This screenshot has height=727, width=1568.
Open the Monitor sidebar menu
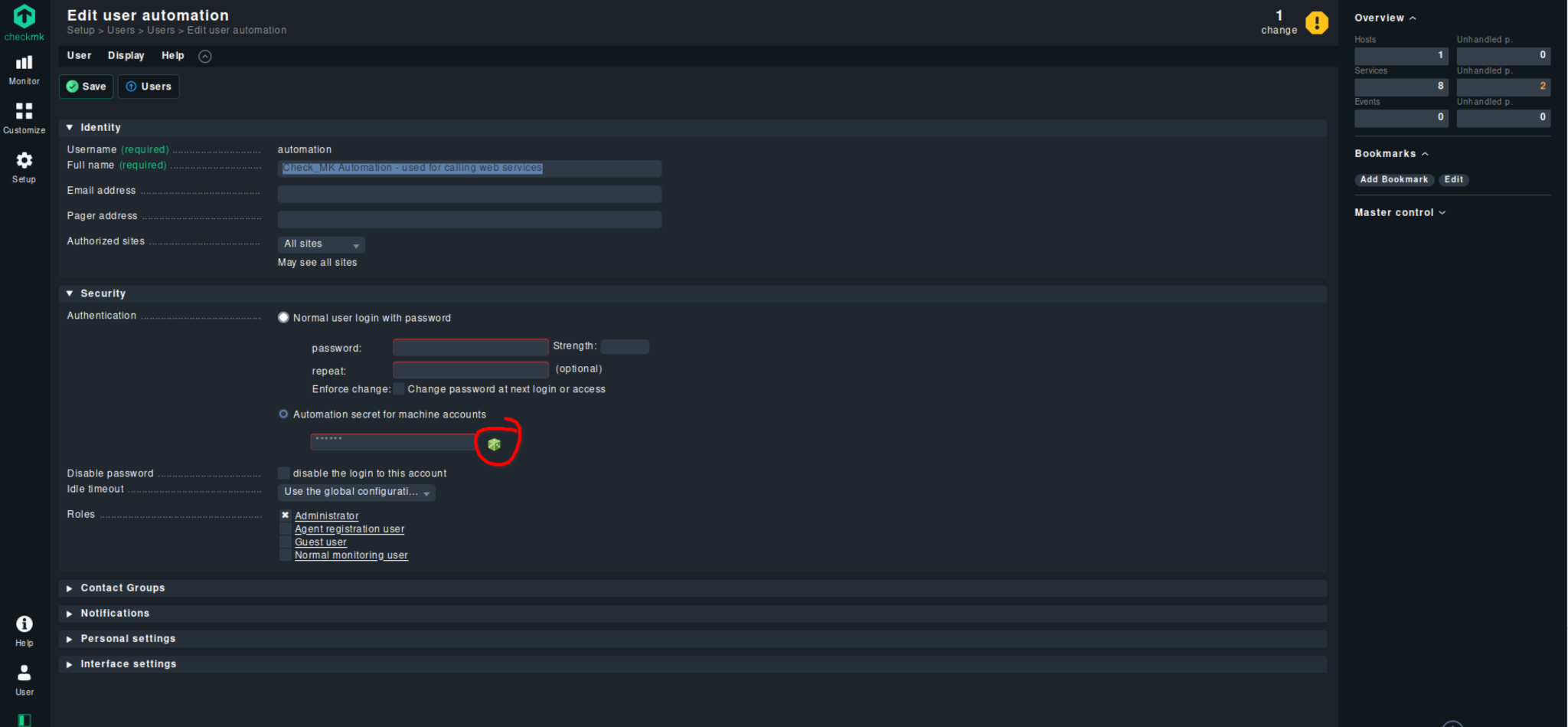(x=24, y=69)
